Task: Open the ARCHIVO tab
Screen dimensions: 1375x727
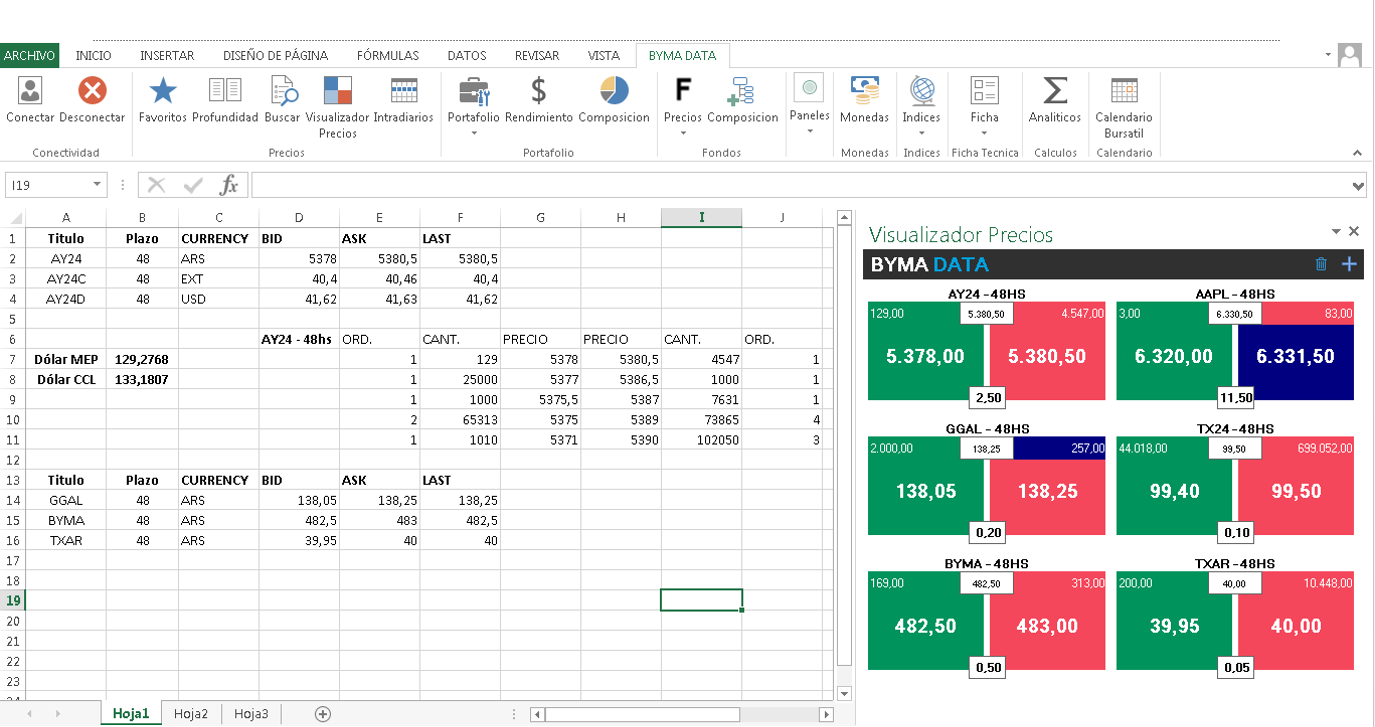Action: click(29, 56)
